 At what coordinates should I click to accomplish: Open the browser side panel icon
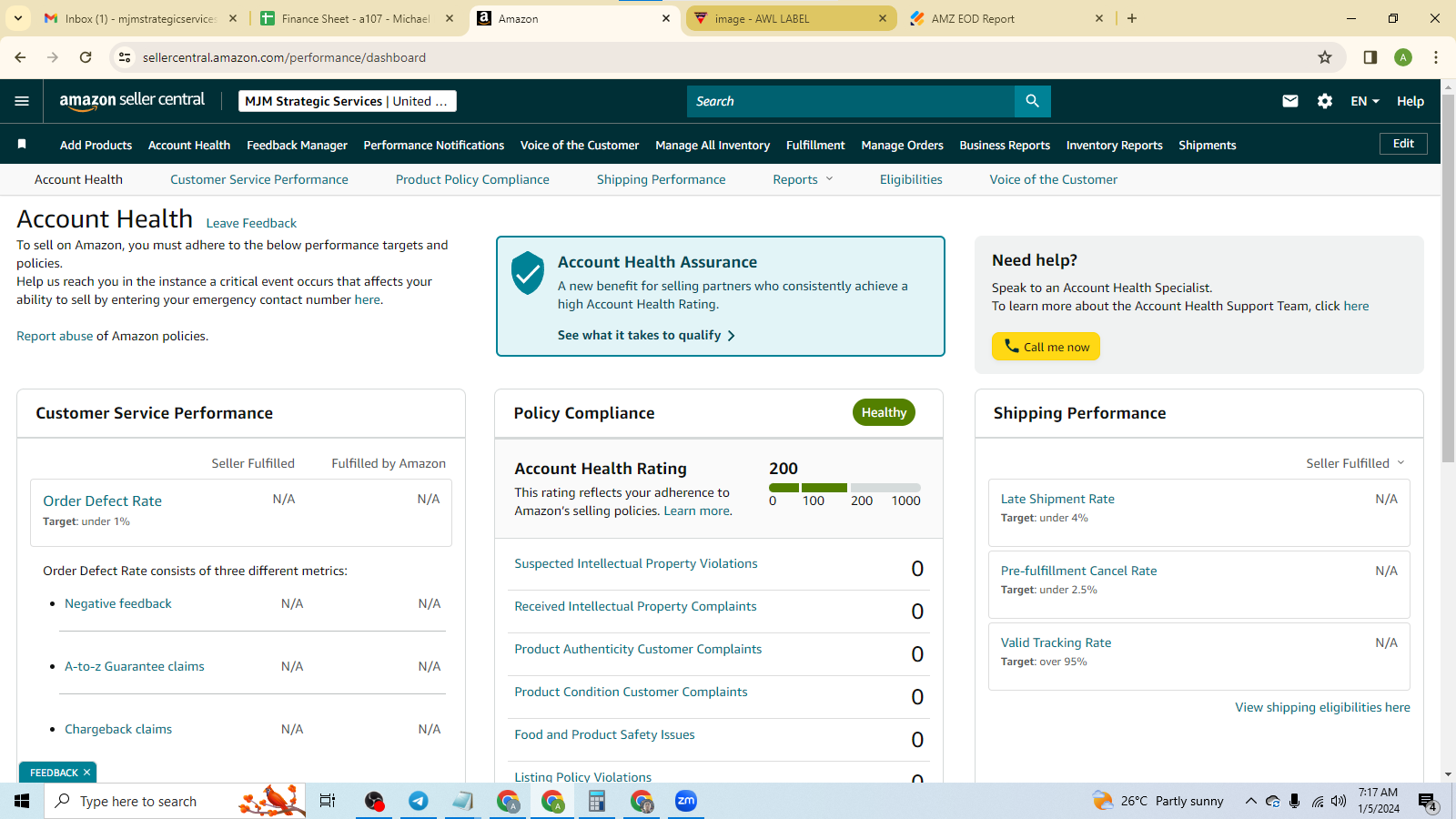(1370, 57)
